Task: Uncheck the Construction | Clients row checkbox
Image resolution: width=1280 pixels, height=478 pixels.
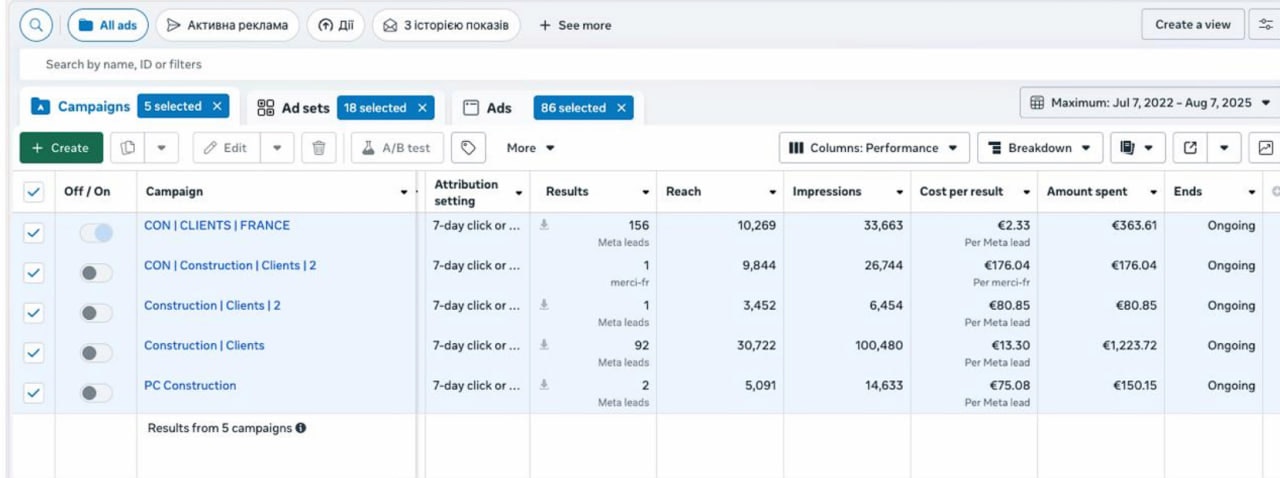Action: click(x=33, y=353)
